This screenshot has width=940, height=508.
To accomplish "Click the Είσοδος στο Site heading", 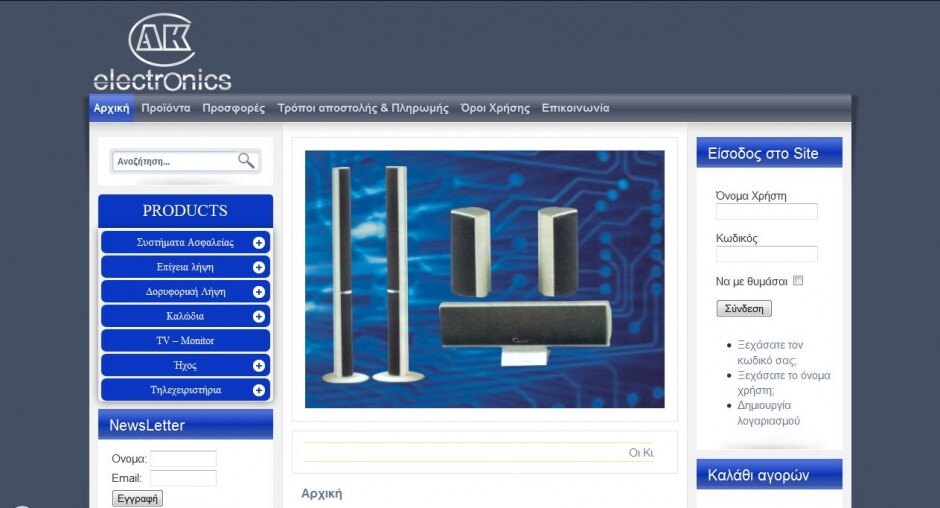I will click(769, 153).
